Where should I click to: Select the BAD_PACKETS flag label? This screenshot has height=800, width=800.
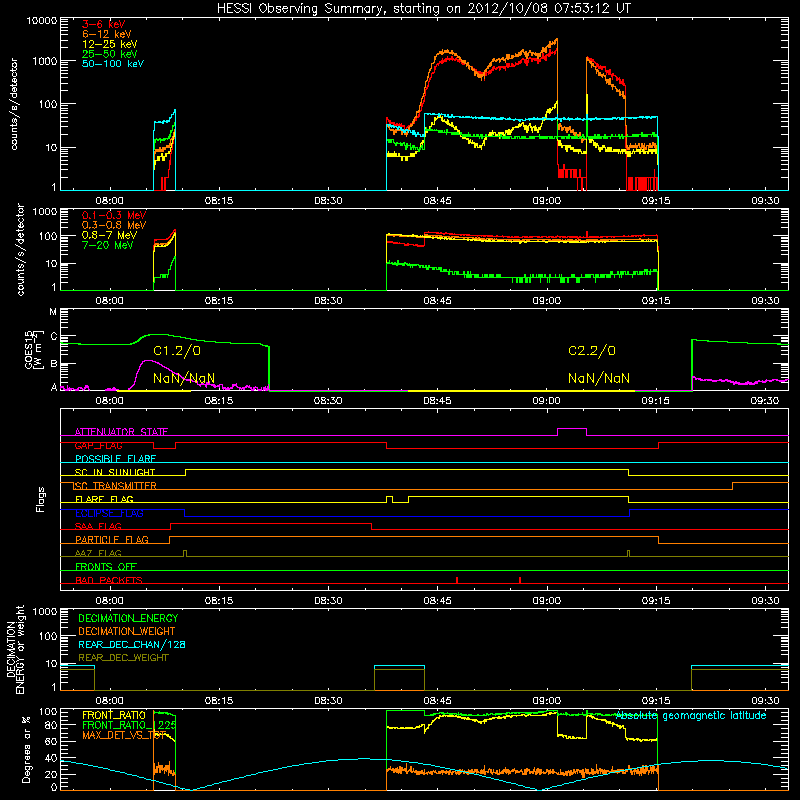[x=109, y=581]
